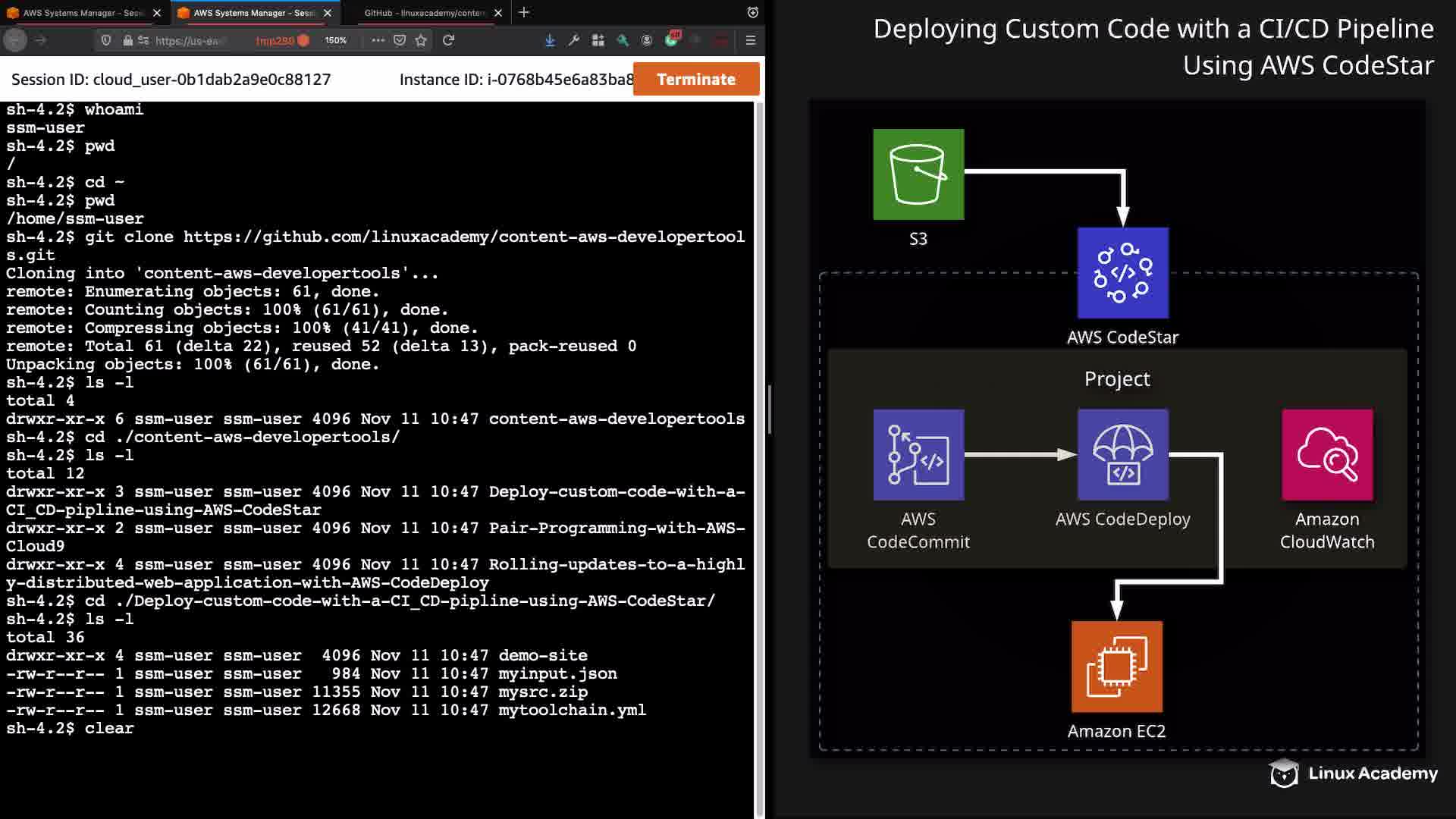Click the Terminate session button
This screenshot has height=819, width=1456.
pos(695,79)
